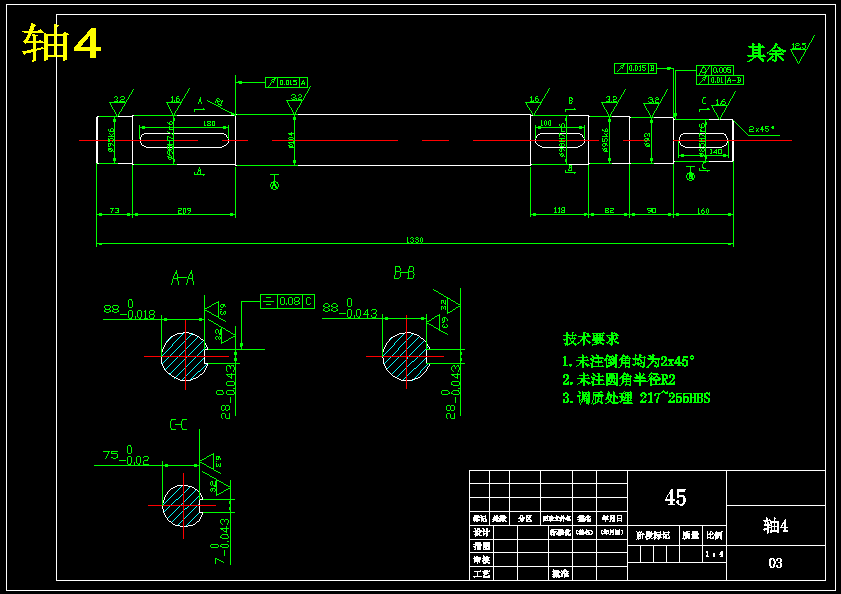Click the B-B section view label

(404, 273)
